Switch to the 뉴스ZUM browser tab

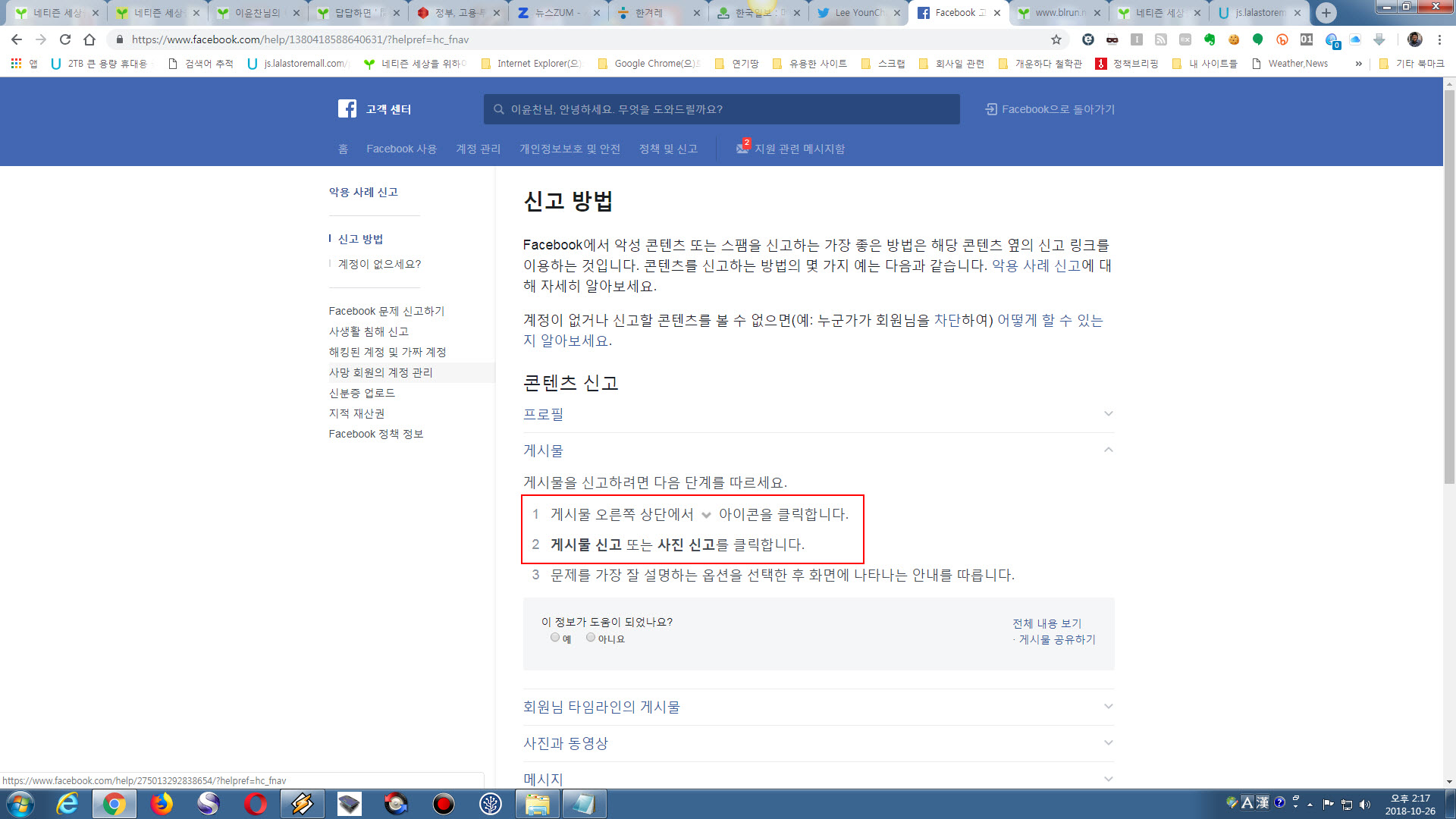(x=557, y=13)
